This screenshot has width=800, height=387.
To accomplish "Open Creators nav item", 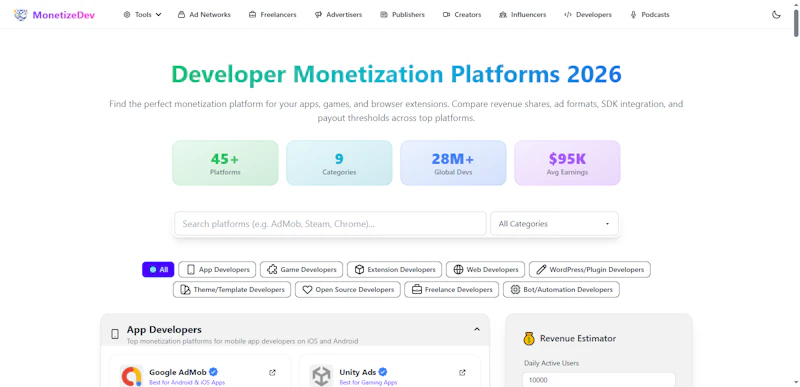I will point(462,15).
